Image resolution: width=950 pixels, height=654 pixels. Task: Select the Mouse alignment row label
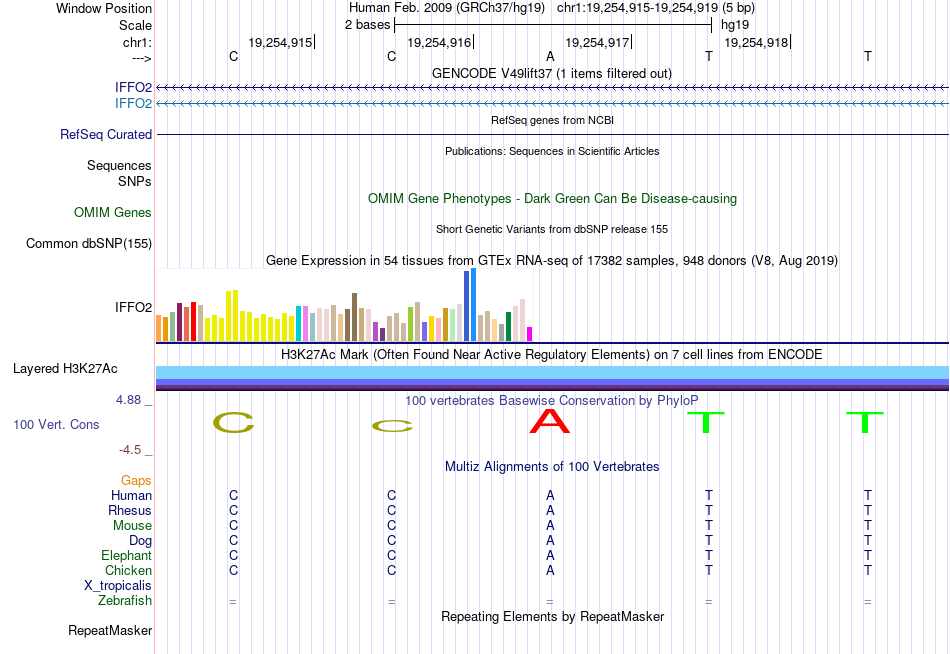[132, 526]
